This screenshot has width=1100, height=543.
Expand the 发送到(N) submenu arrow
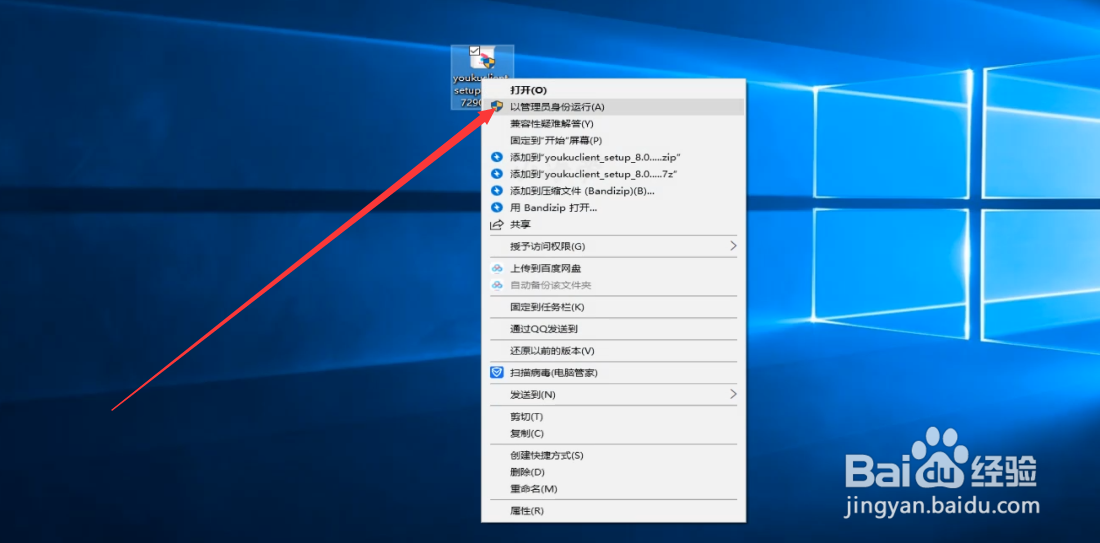(x=733, y=394)
